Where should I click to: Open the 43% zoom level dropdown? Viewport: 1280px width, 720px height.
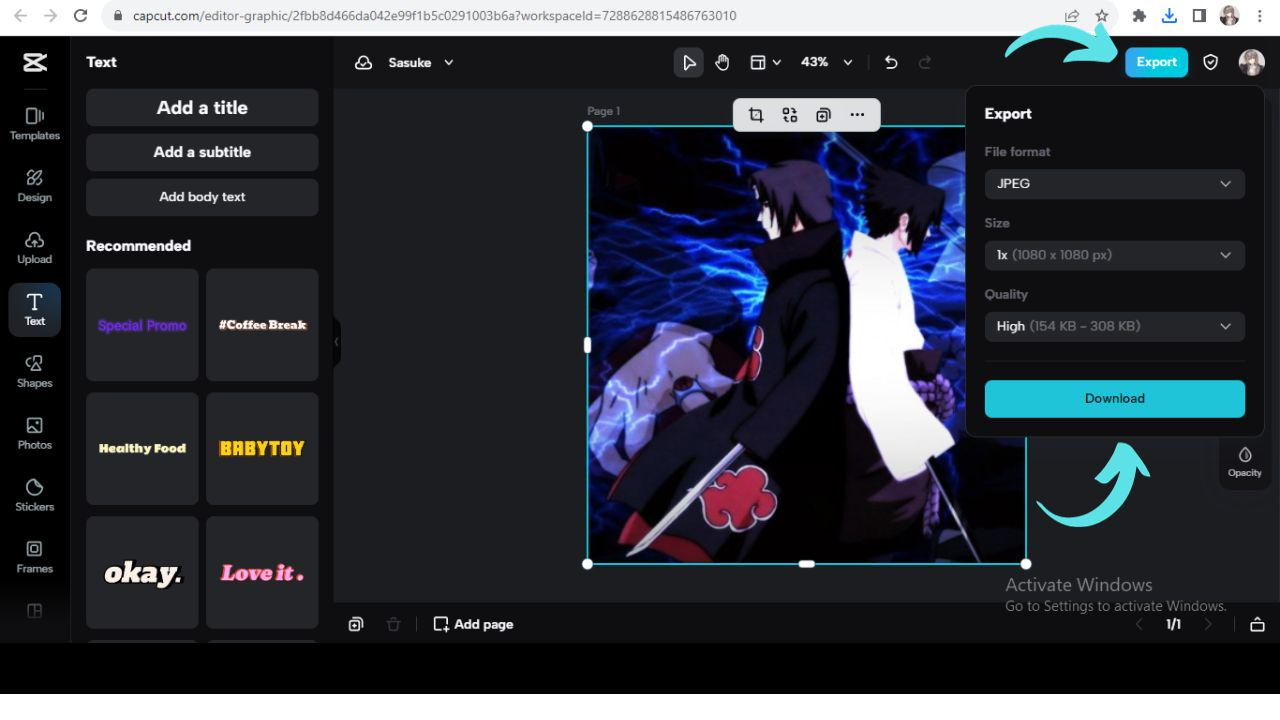click(x=827, y=62)
